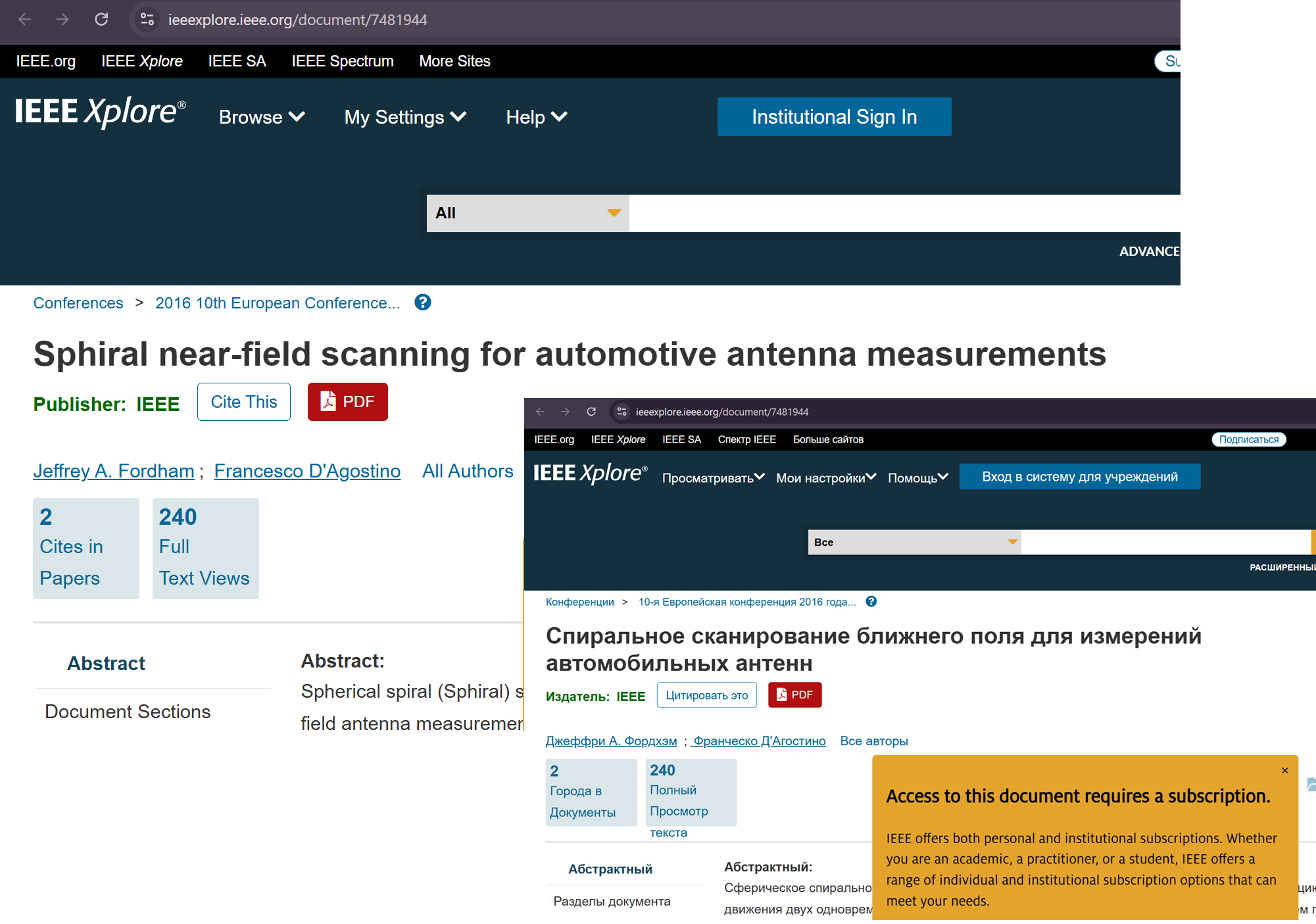
Task: Open 10-я Европейская конференция breadcrumb
Action: (x=747, y=602)
